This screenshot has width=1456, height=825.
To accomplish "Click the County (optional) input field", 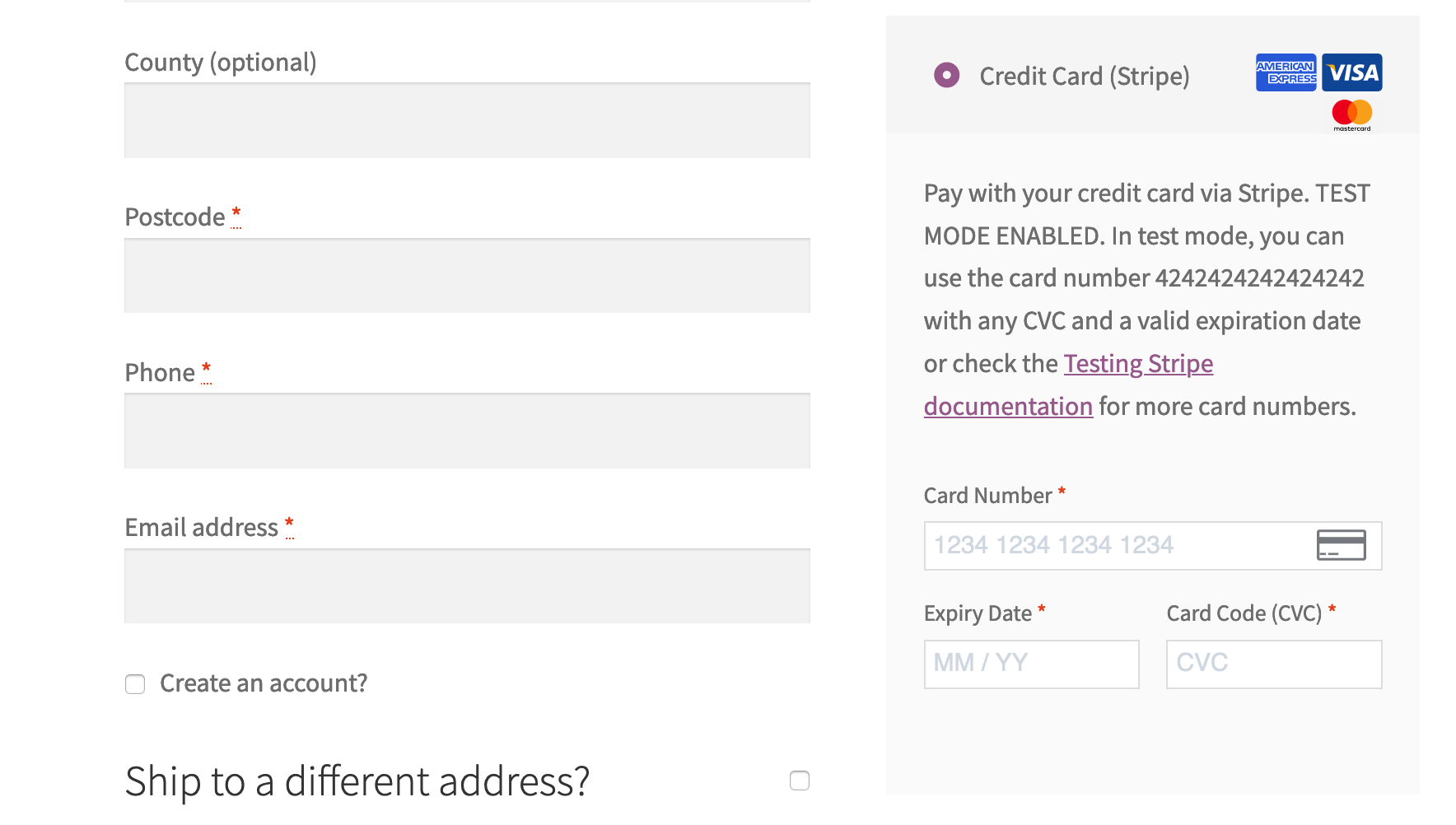I will 466,120.
